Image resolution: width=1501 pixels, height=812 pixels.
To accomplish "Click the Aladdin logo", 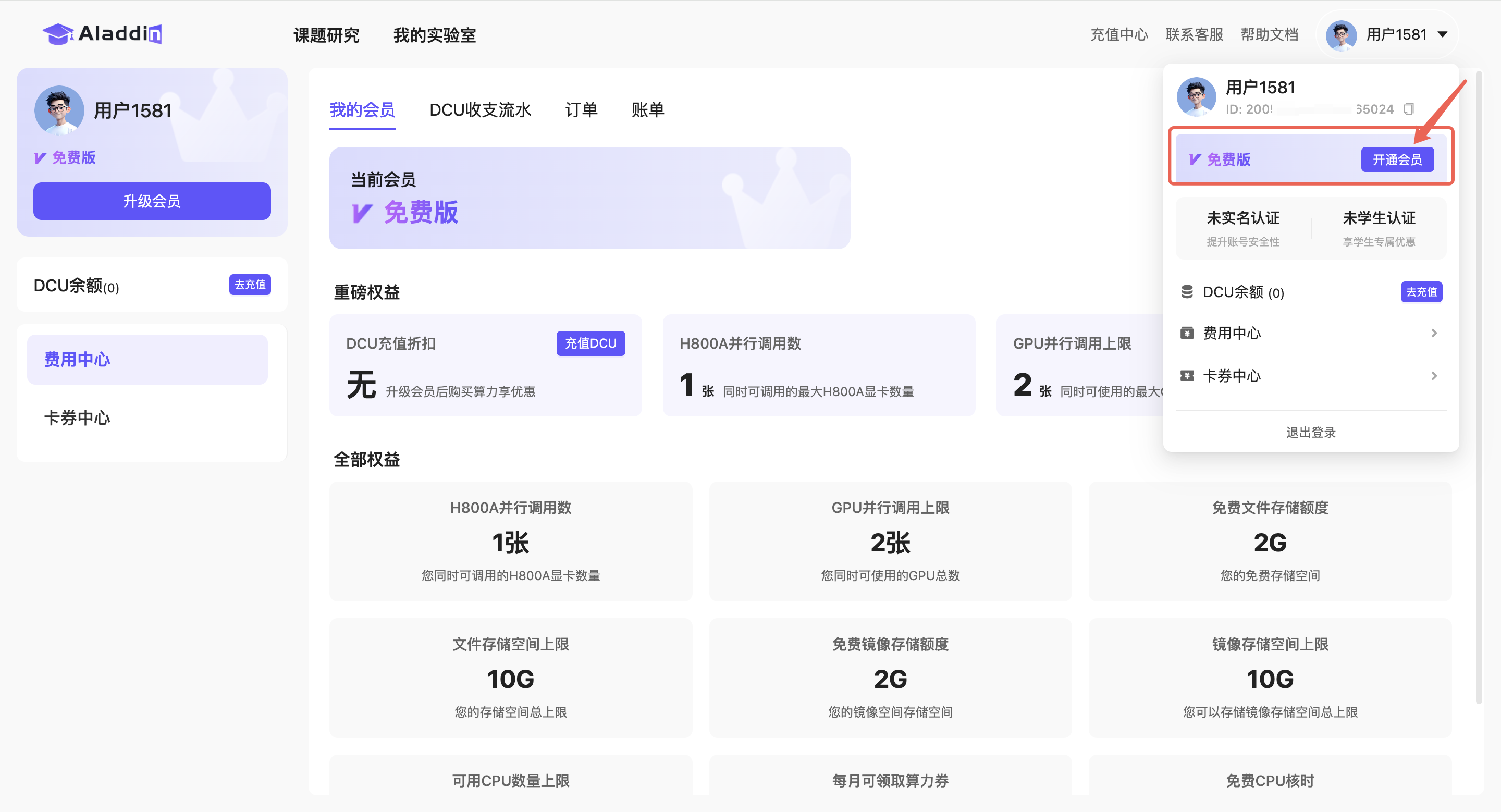I will pyautogui.click(x=102, y=34).
